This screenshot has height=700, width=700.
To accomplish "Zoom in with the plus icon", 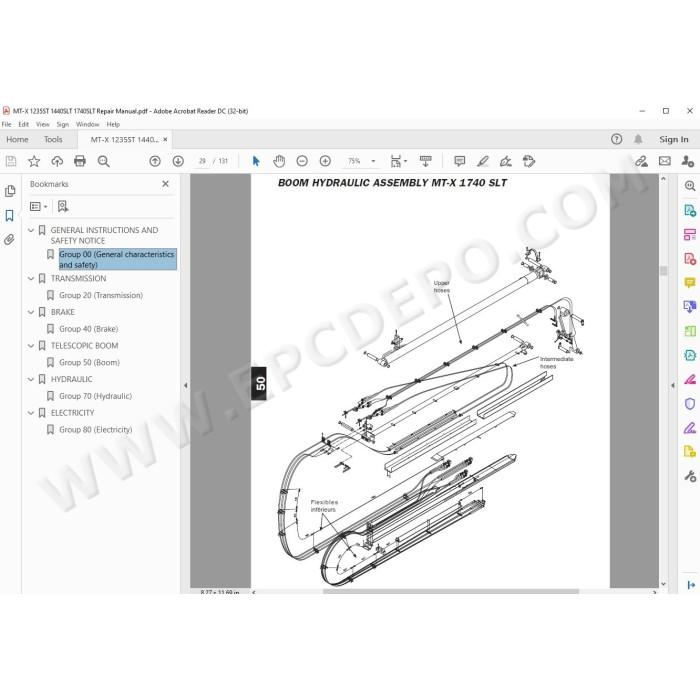I will tap(325, 161).
